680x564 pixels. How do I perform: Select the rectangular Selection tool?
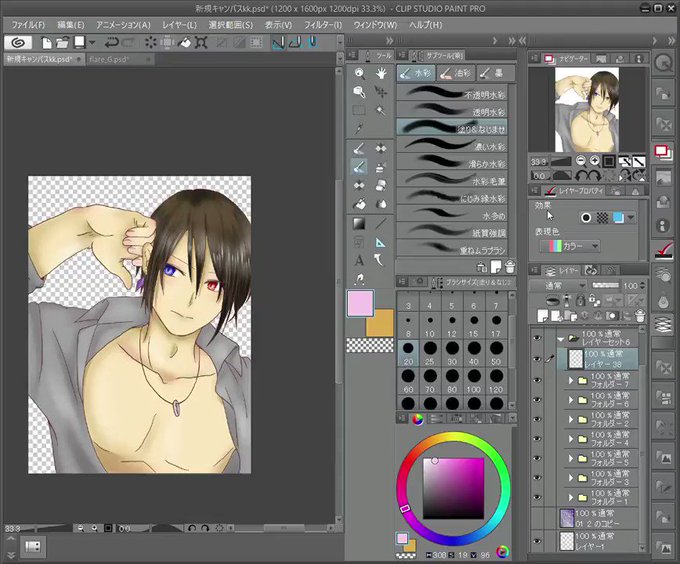pyautogui.click(x=359, y=110)
